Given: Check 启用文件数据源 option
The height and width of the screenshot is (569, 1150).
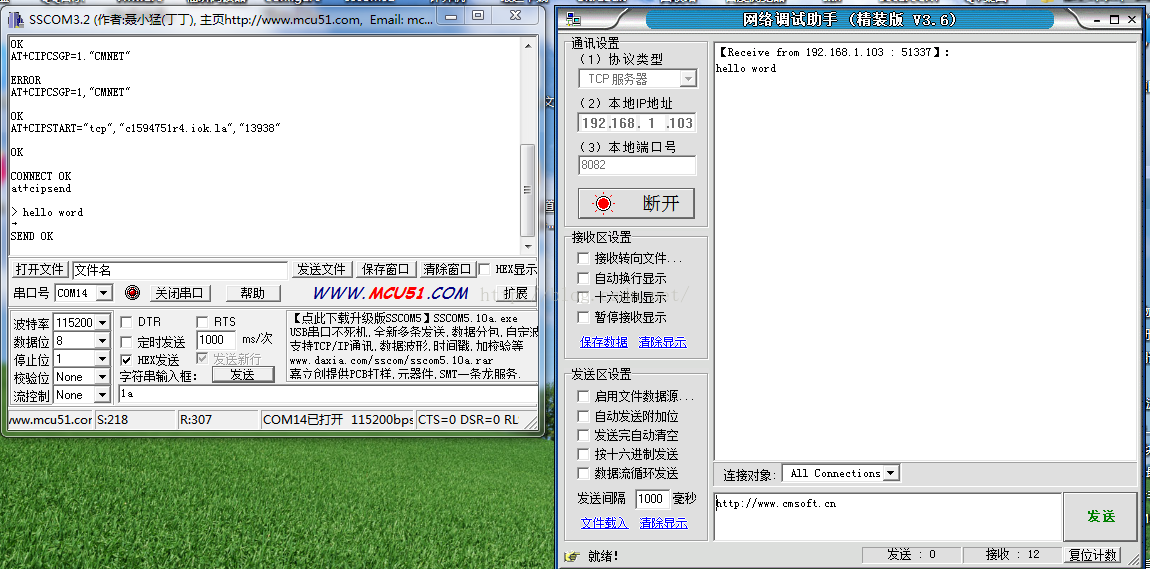Looking at the screenshot, I should tap(583, 397).
